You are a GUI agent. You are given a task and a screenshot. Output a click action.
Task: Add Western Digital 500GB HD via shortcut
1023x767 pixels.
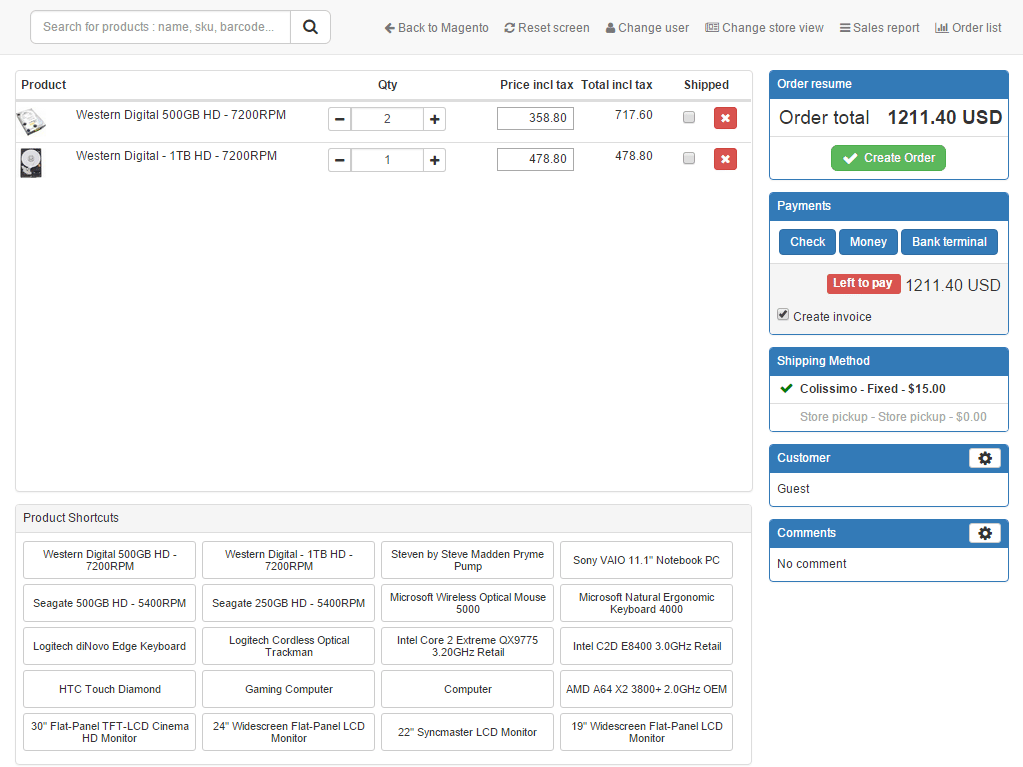(x=110, y=560)
